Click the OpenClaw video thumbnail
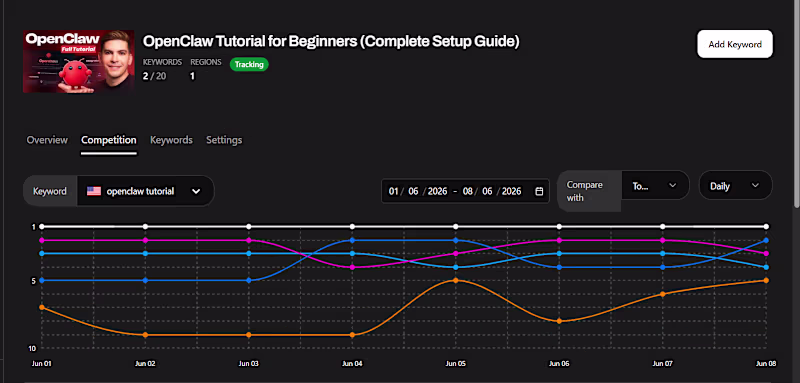This screenshot has height=383, width=800. point(79,61)
